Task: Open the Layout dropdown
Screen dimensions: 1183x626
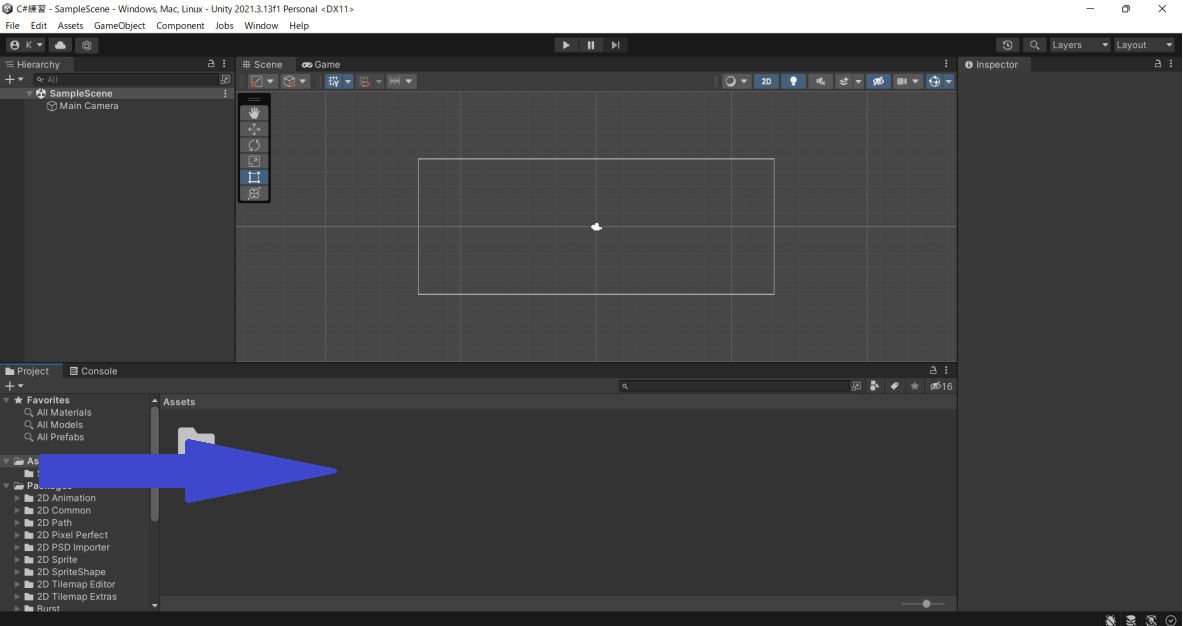Action: coord(1144,45)
